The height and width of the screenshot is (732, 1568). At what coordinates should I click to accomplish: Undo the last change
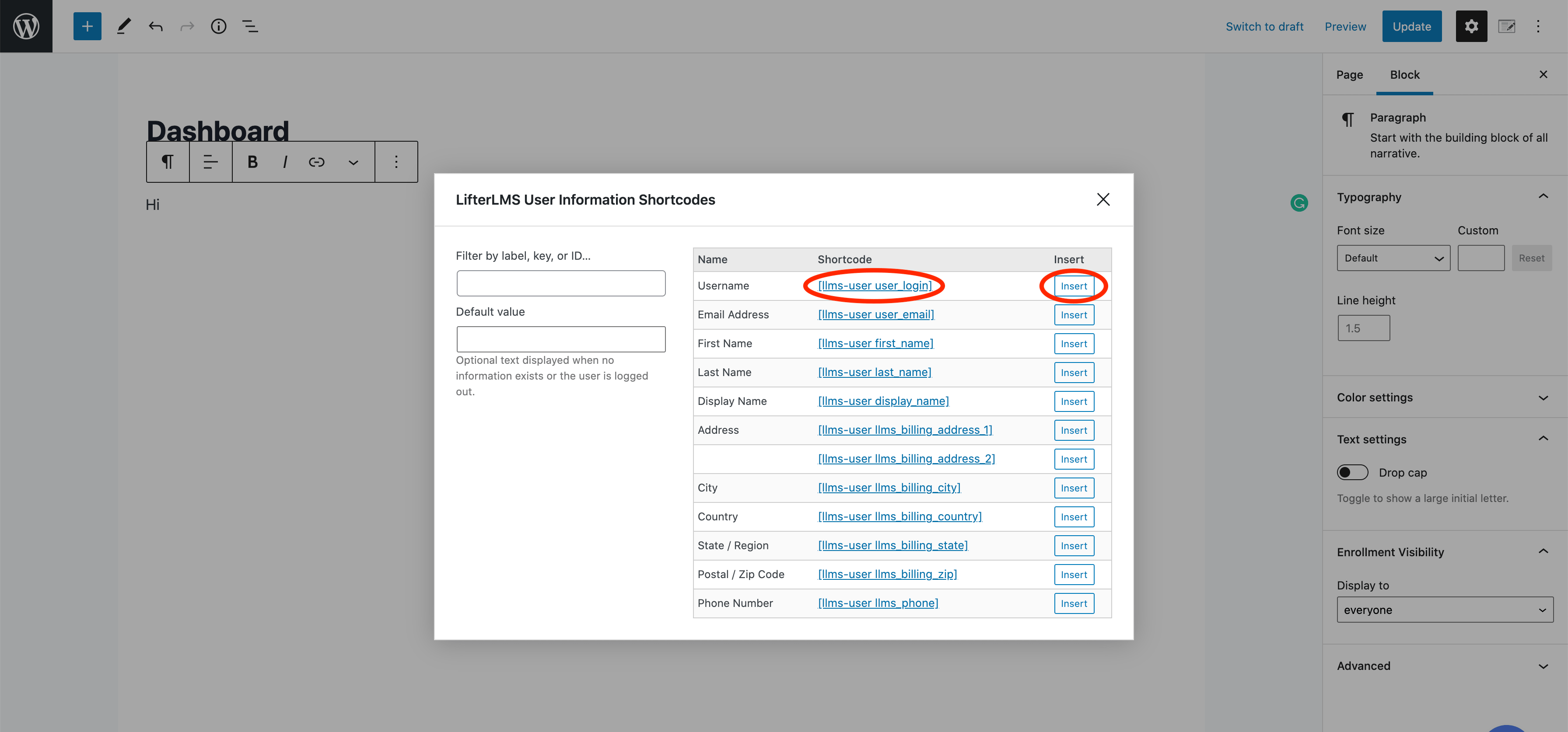(156, 26)
